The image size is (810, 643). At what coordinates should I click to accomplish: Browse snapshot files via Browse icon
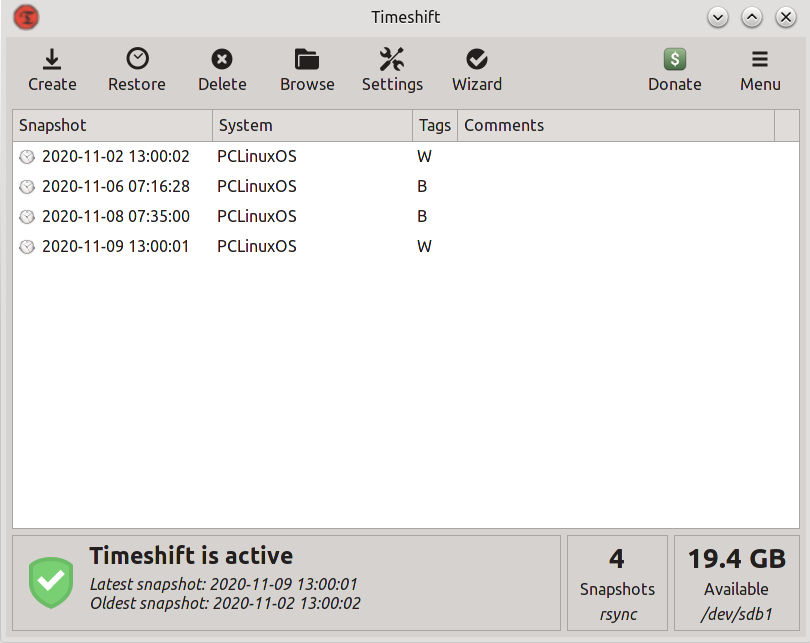click(307, 59)
